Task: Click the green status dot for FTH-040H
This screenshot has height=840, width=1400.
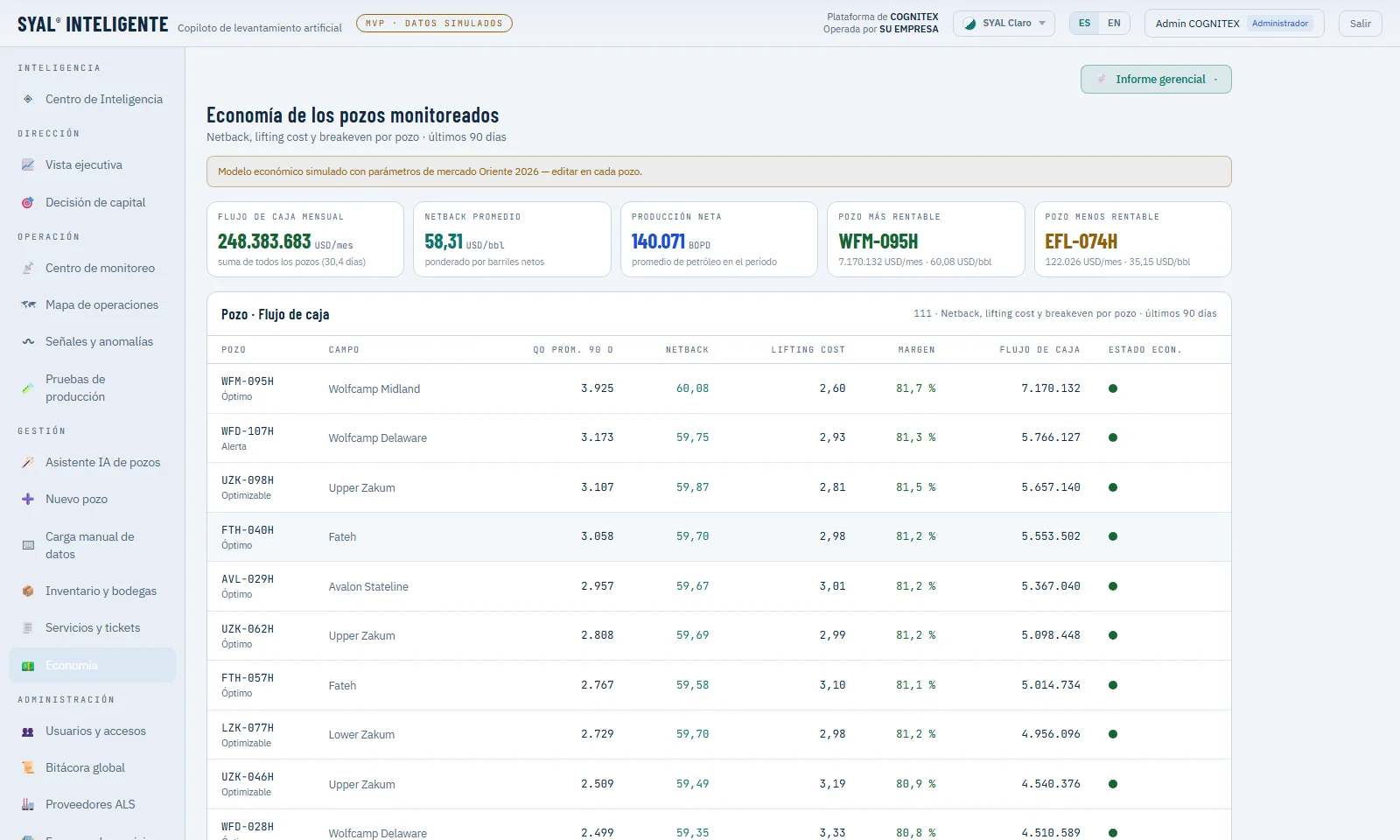Action: pos(1113,536)
